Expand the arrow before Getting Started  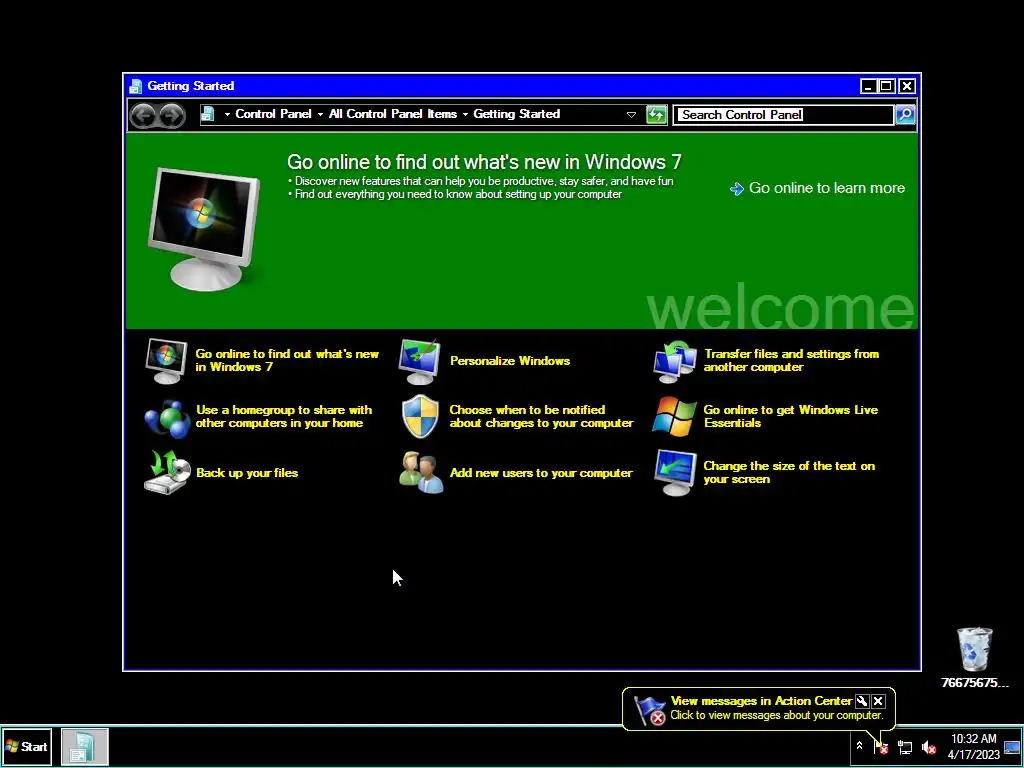(465, 114)
